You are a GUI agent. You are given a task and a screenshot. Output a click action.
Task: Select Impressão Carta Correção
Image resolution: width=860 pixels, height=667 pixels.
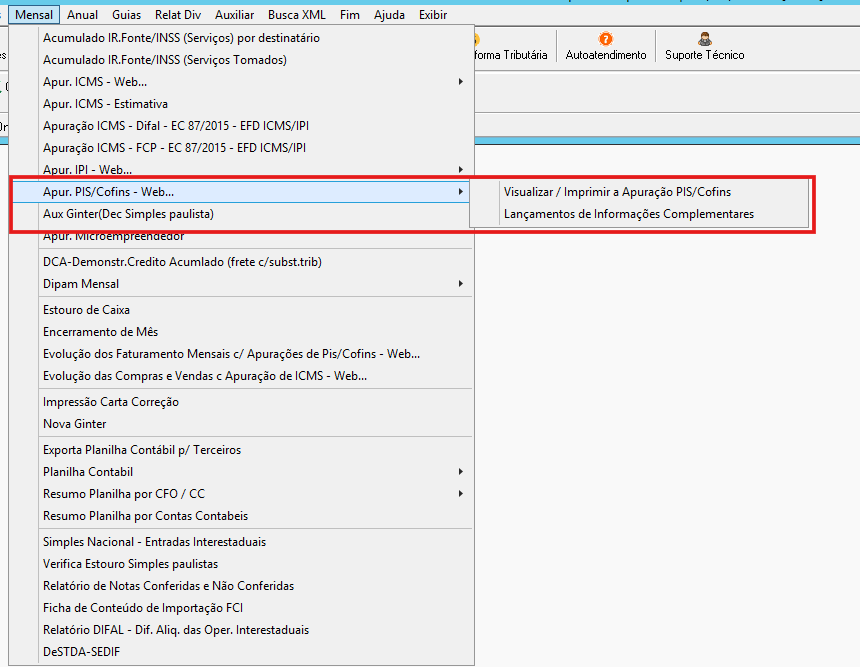click(x=241, y=402)
